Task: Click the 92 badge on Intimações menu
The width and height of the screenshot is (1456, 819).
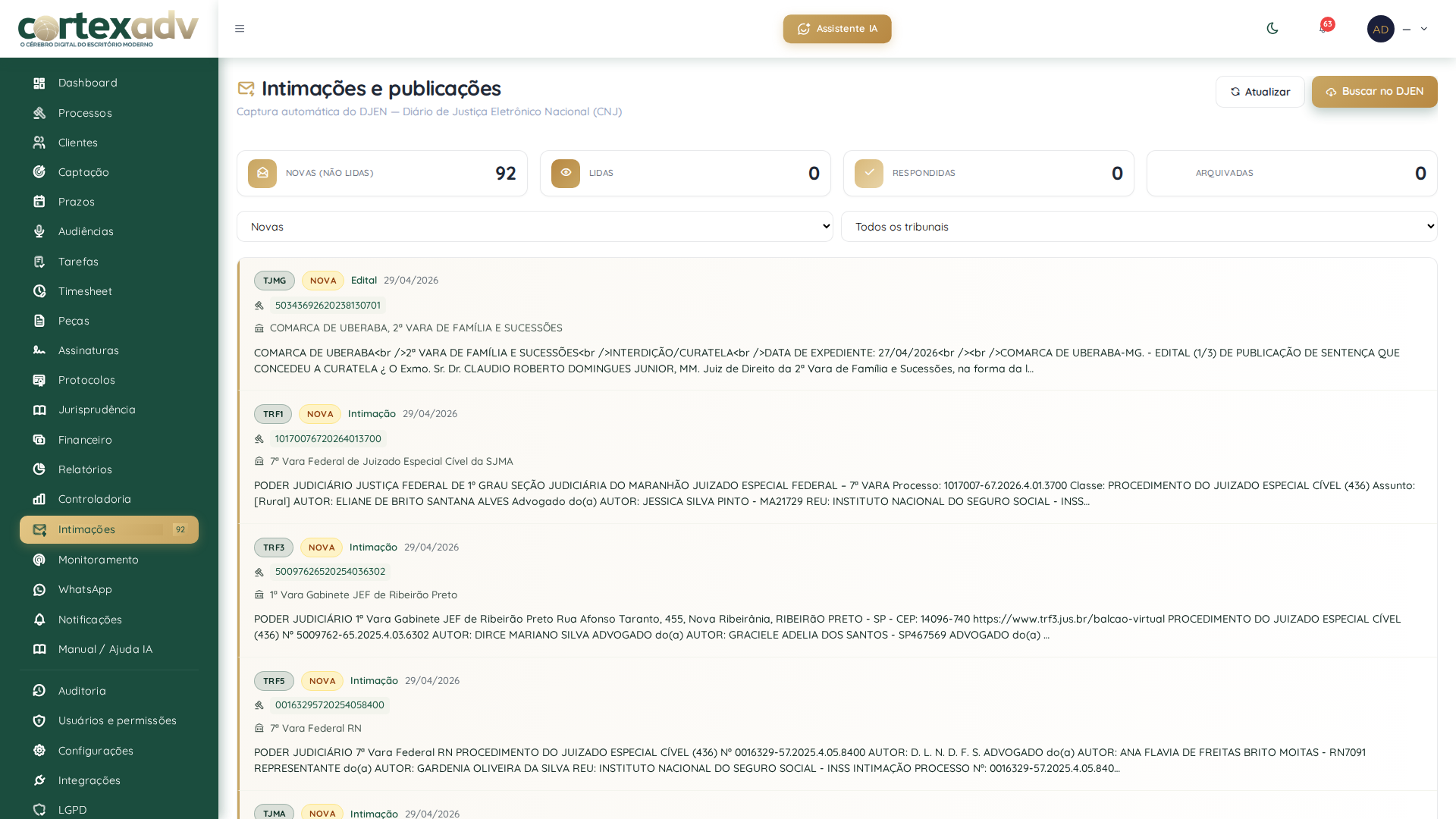Action: [x=180, y=530]
